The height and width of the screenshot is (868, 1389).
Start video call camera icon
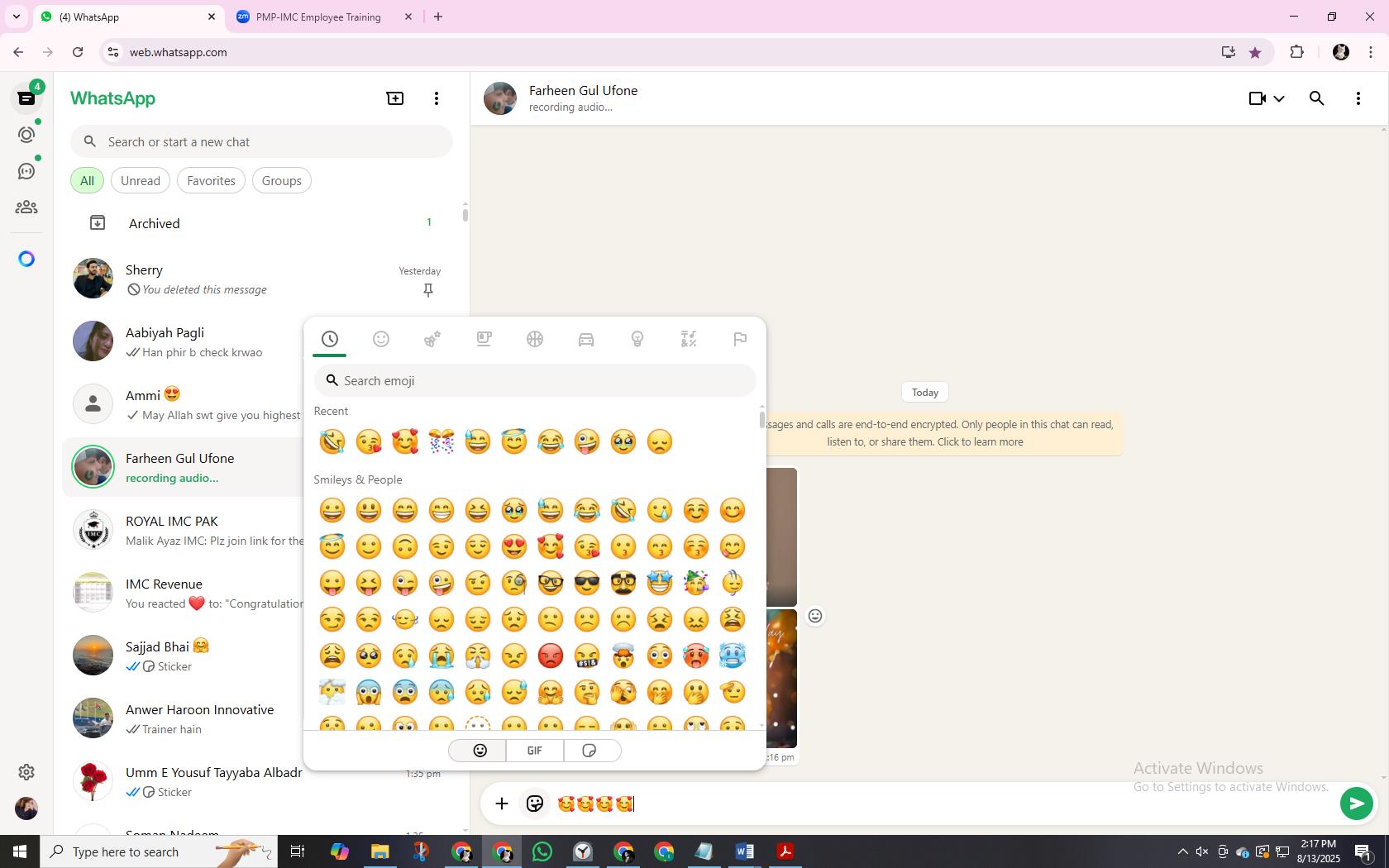pos(1257,98)
